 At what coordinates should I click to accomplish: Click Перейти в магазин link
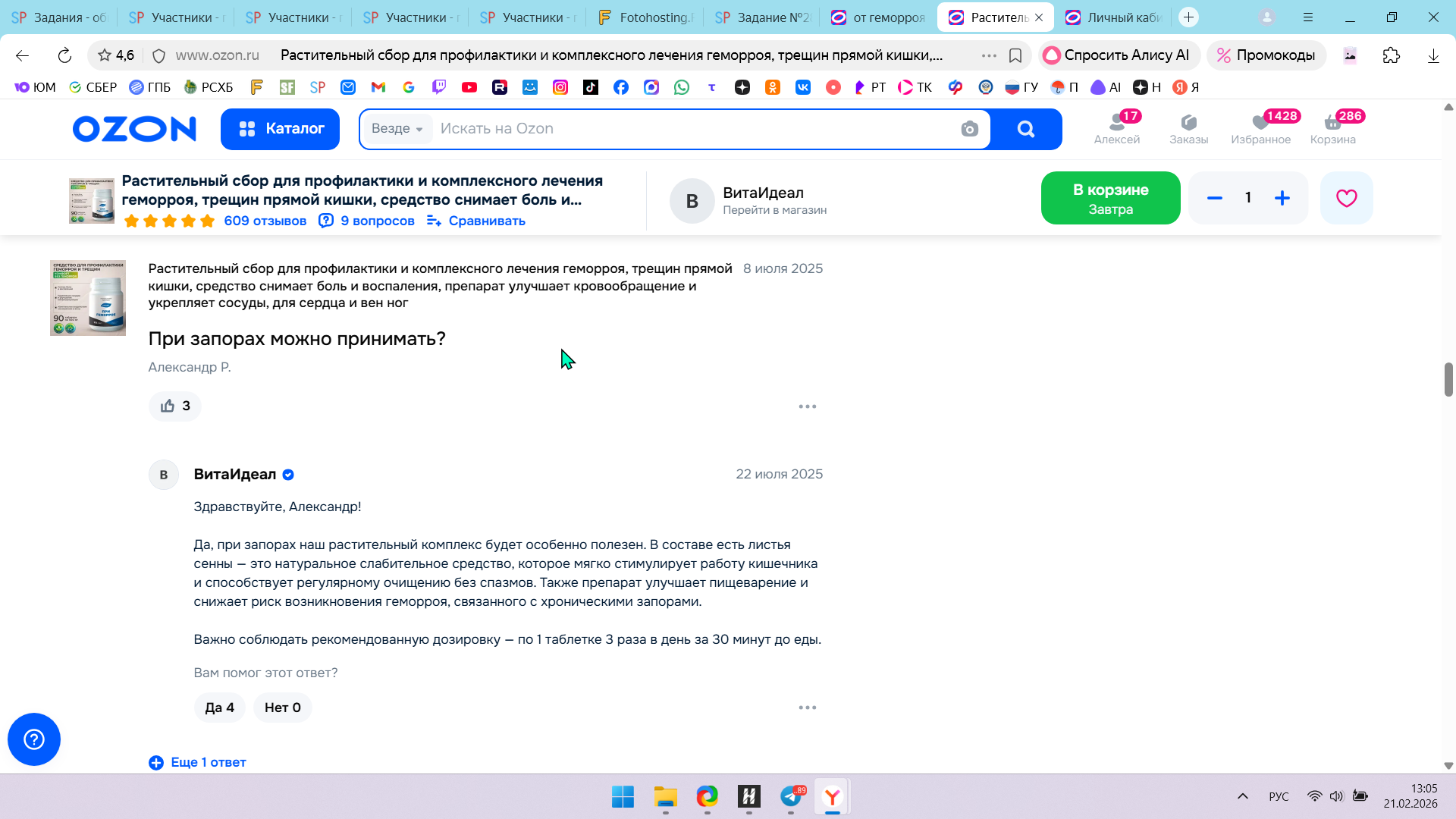[774, 210]
